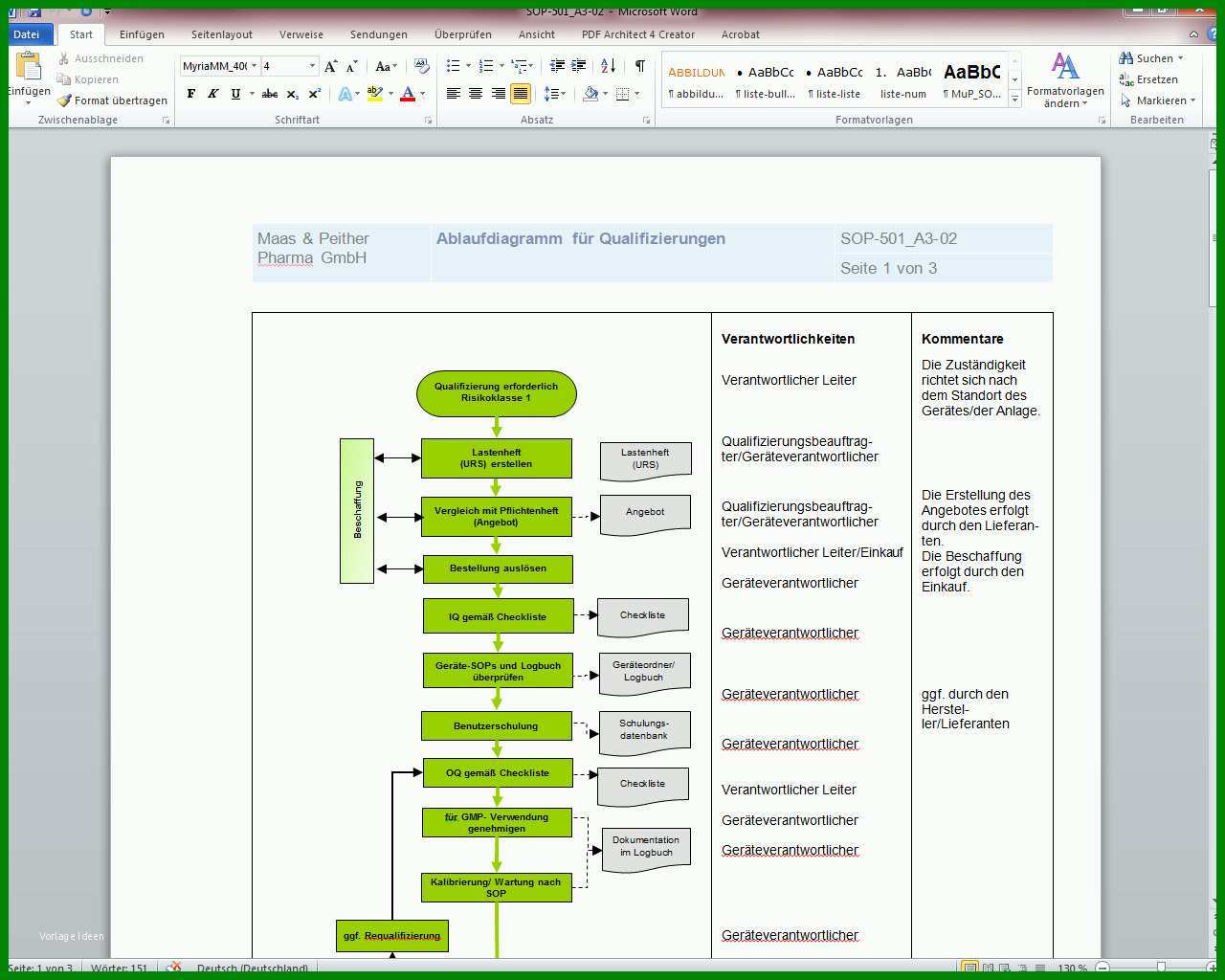Click the spell check status icon
1225x980 pixels.
[x=173, y=968]
